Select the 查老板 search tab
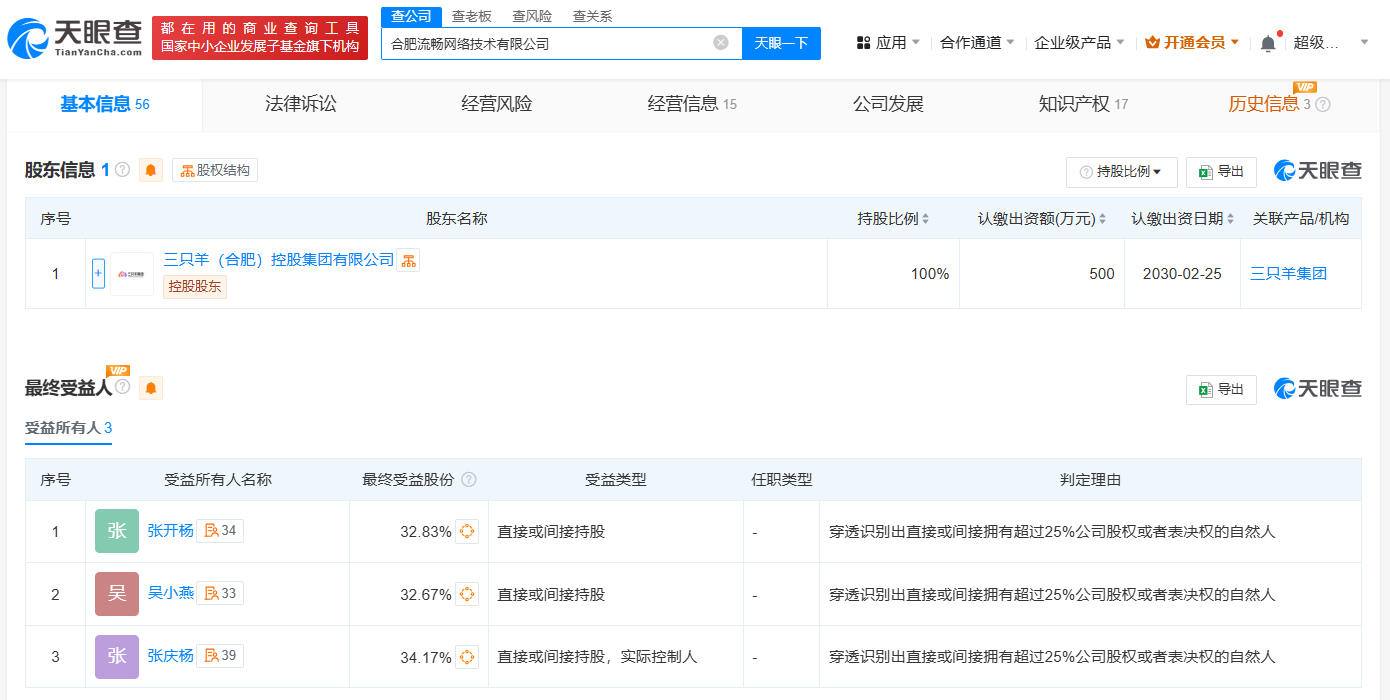Screen dimensions: 1390x700 [x=471, y=16]
